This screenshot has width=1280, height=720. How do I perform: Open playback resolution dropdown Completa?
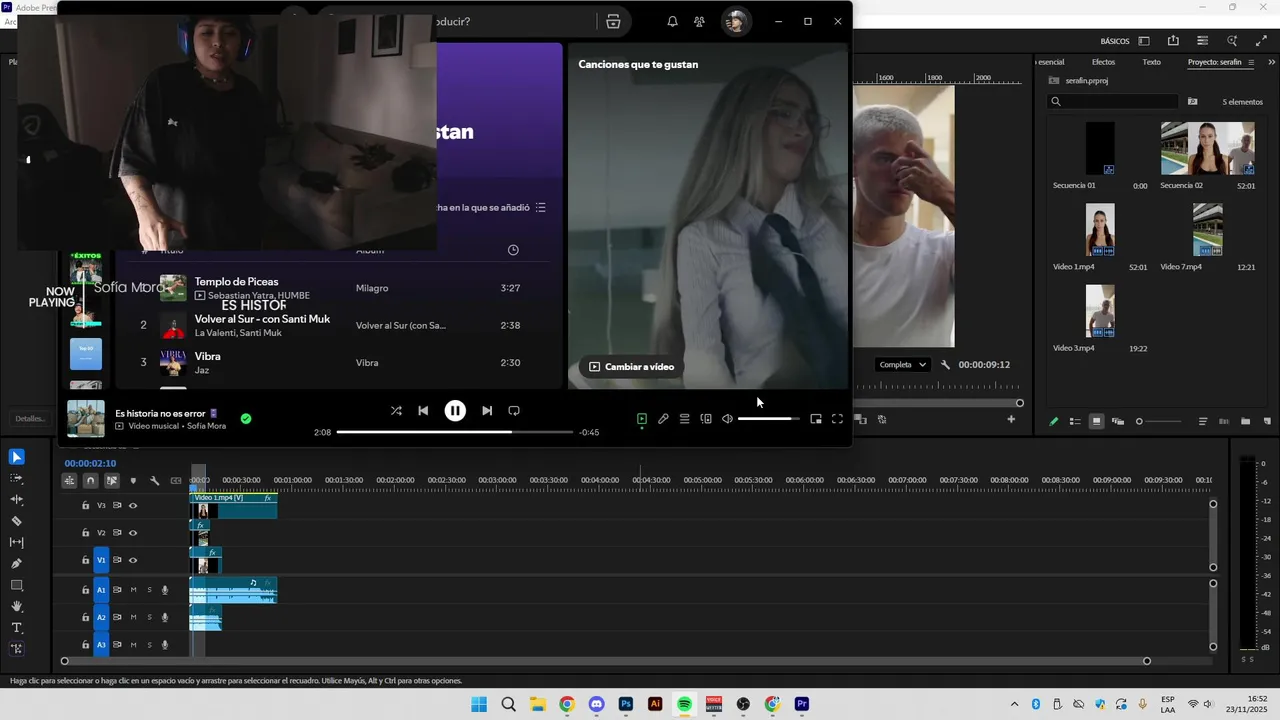coord(903,365)
